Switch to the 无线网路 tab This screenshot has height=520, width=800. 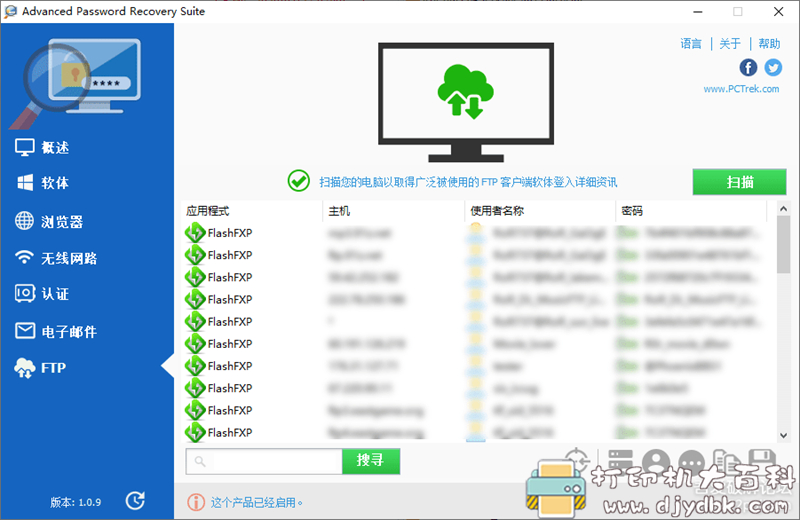[x=69, y=258]
